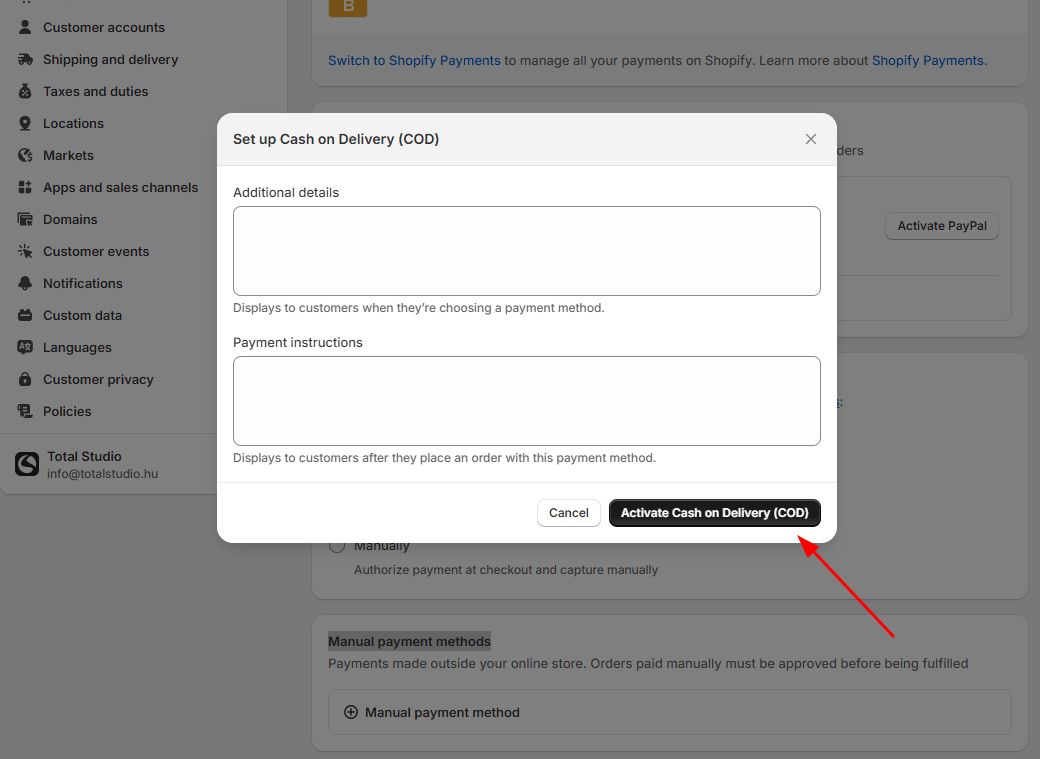The image size is (1040, 759).
Task: Focus the Payment instructions text area
Action: [x=526, y=401]
